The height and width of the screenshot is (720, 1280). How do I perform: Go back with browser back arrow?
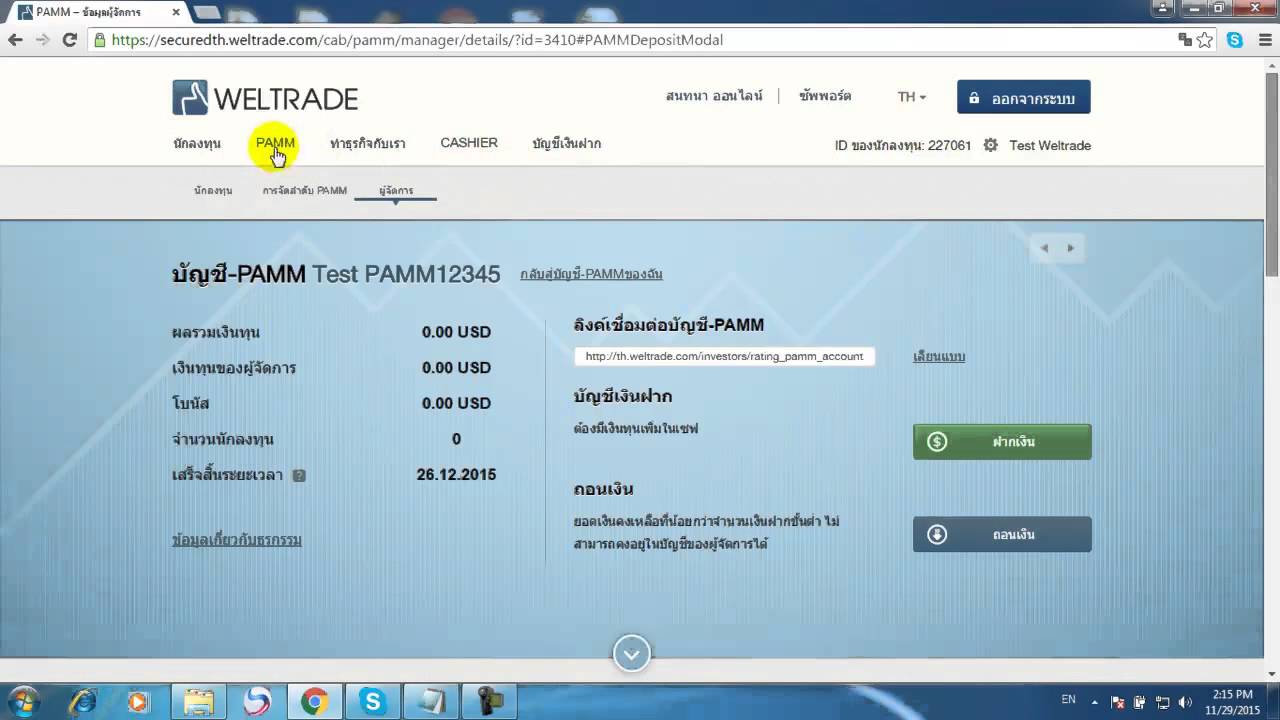(15, 40)
